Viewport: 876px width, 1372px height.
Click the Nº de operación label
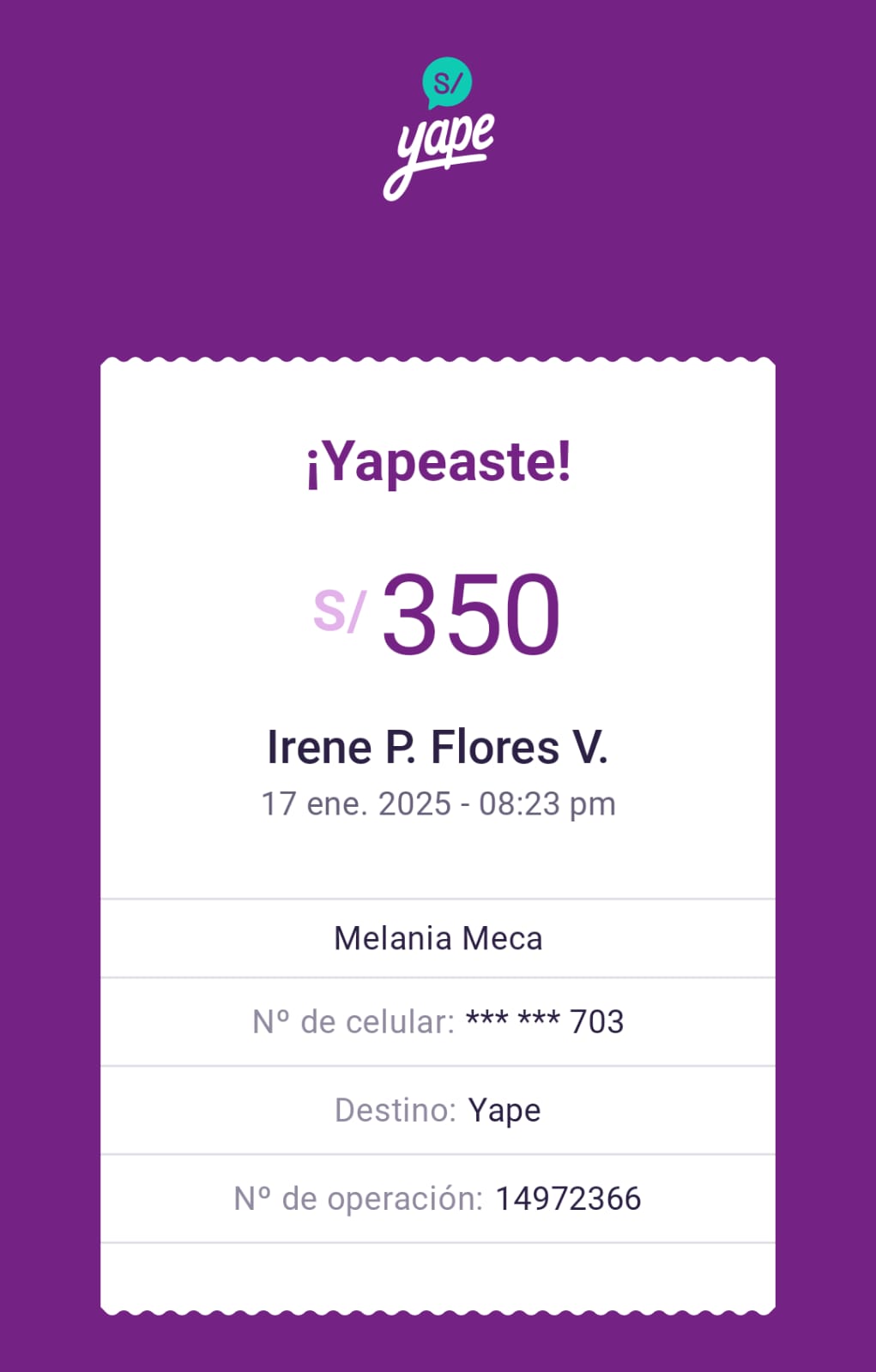coord(358,1199)
